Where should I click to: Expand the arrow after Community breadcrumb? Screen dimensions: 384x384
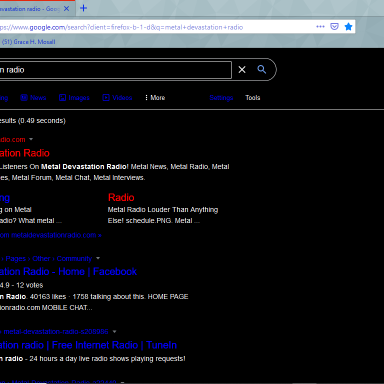[98, 258]
